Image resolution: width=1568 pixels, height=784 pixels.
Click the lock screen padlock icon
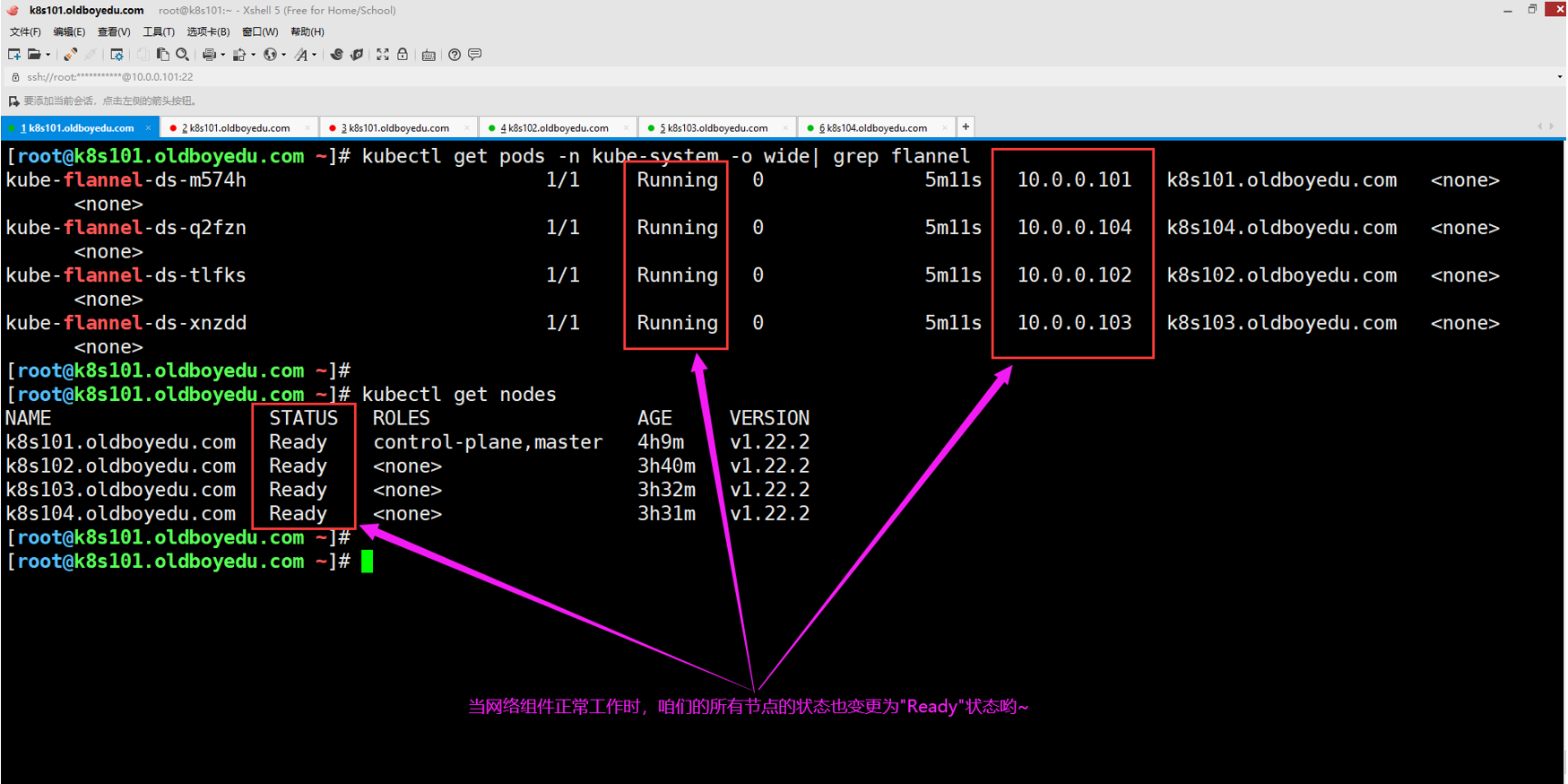click(403, 55)
